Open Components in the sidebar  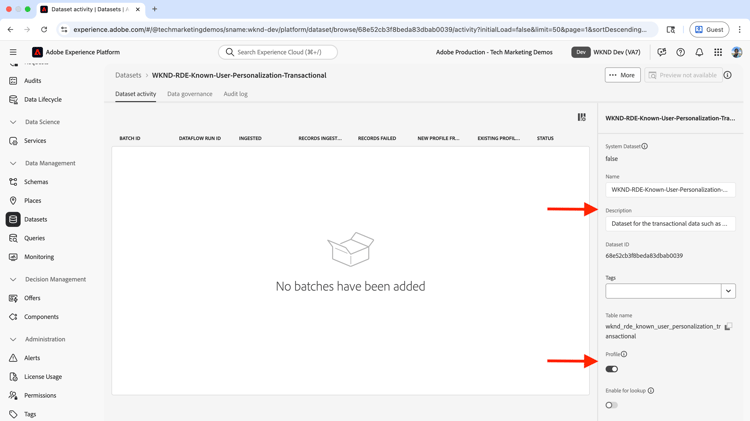point(41,317)
